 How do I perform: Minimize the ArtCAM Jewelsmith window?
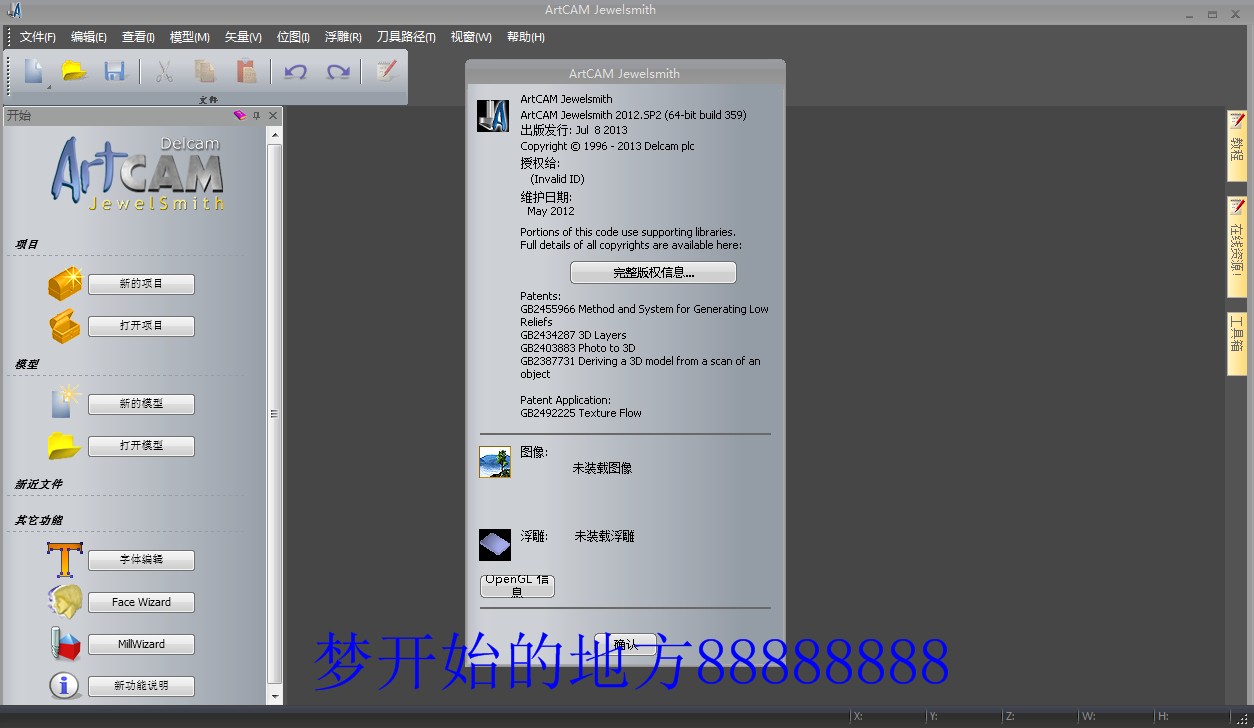(x=1188, y=14)
